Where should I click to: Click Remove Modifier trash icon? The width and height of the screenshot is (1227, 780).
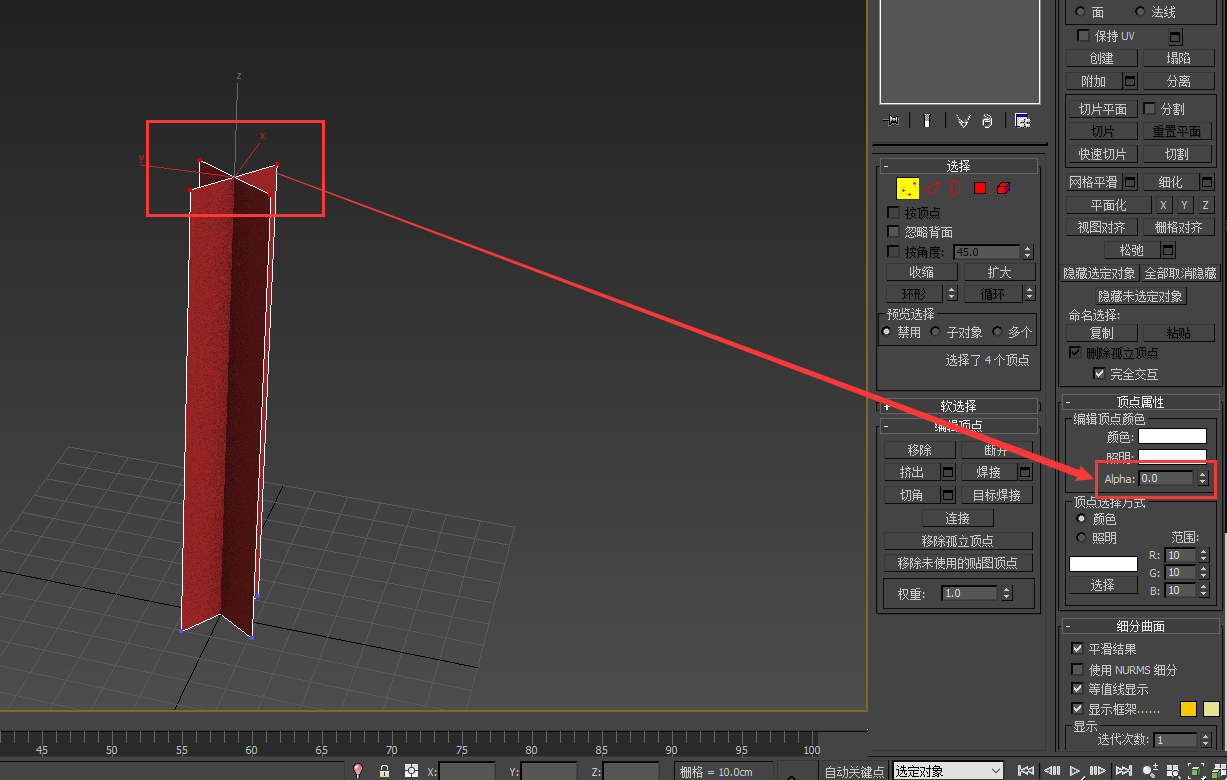pos(987,120)
